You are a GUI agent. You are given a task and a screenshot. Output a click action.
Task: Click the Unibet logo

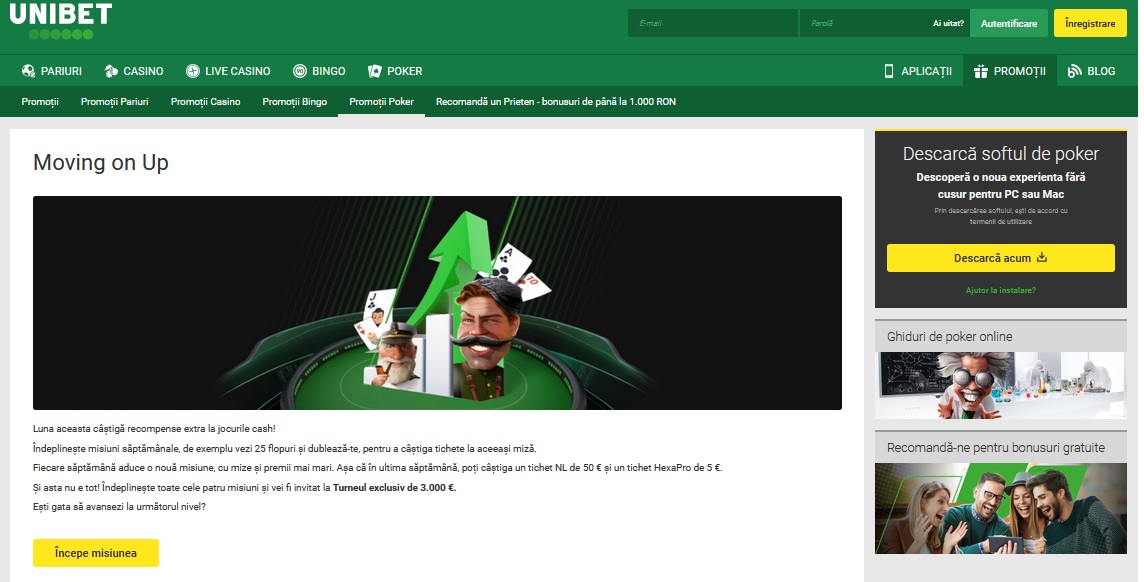pyautogui.click(x=61, y=20)
